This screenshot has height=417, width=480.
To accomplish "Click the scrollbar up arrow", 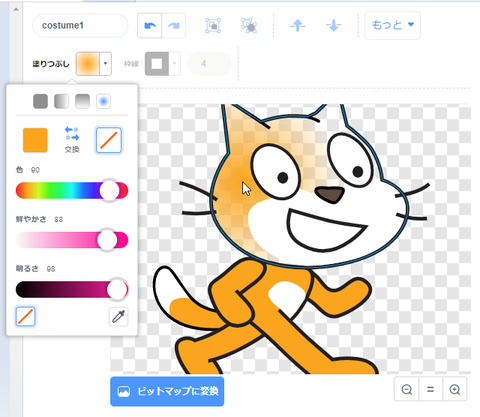I will [16, 9].
